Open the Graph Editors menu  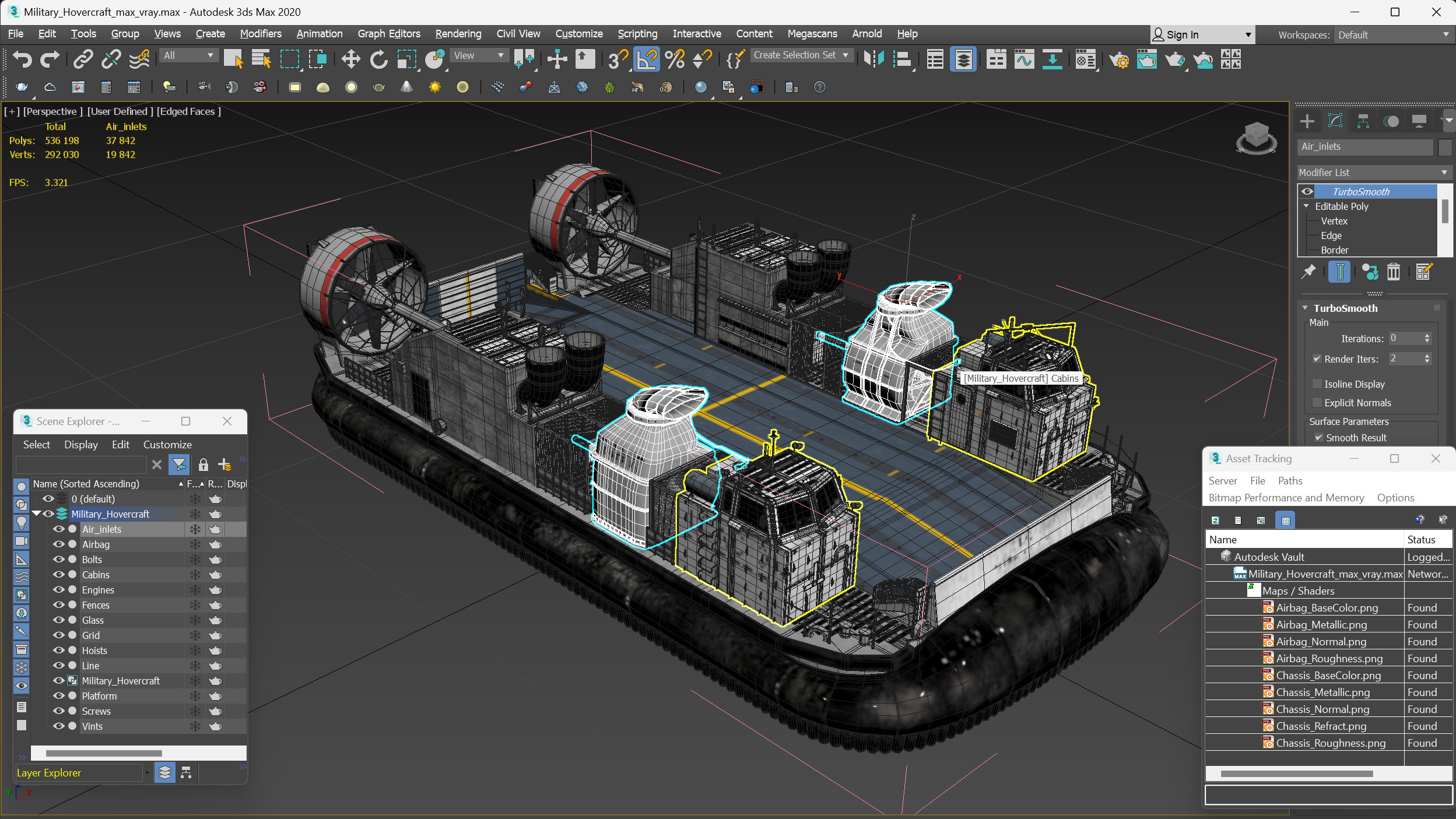point(391,33)
